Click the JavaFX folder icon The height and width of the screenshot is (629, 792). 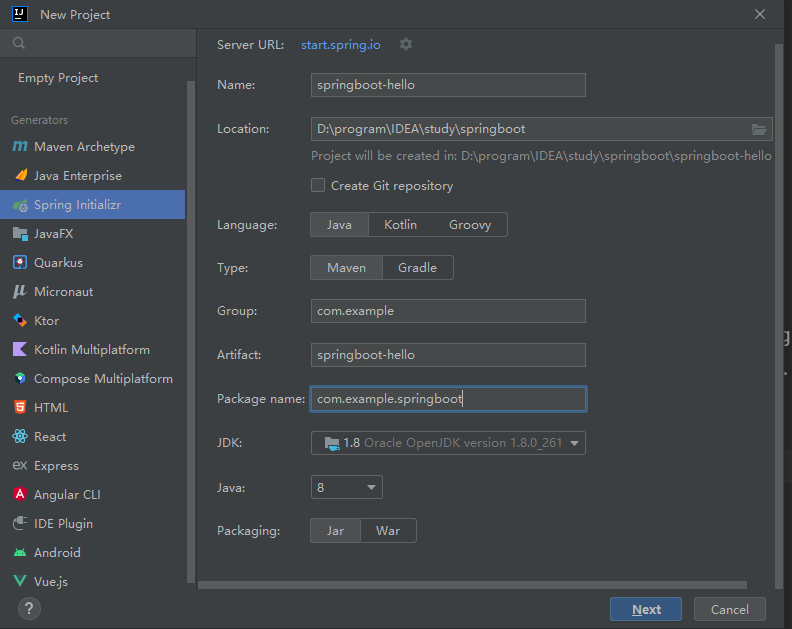(20, 233)
